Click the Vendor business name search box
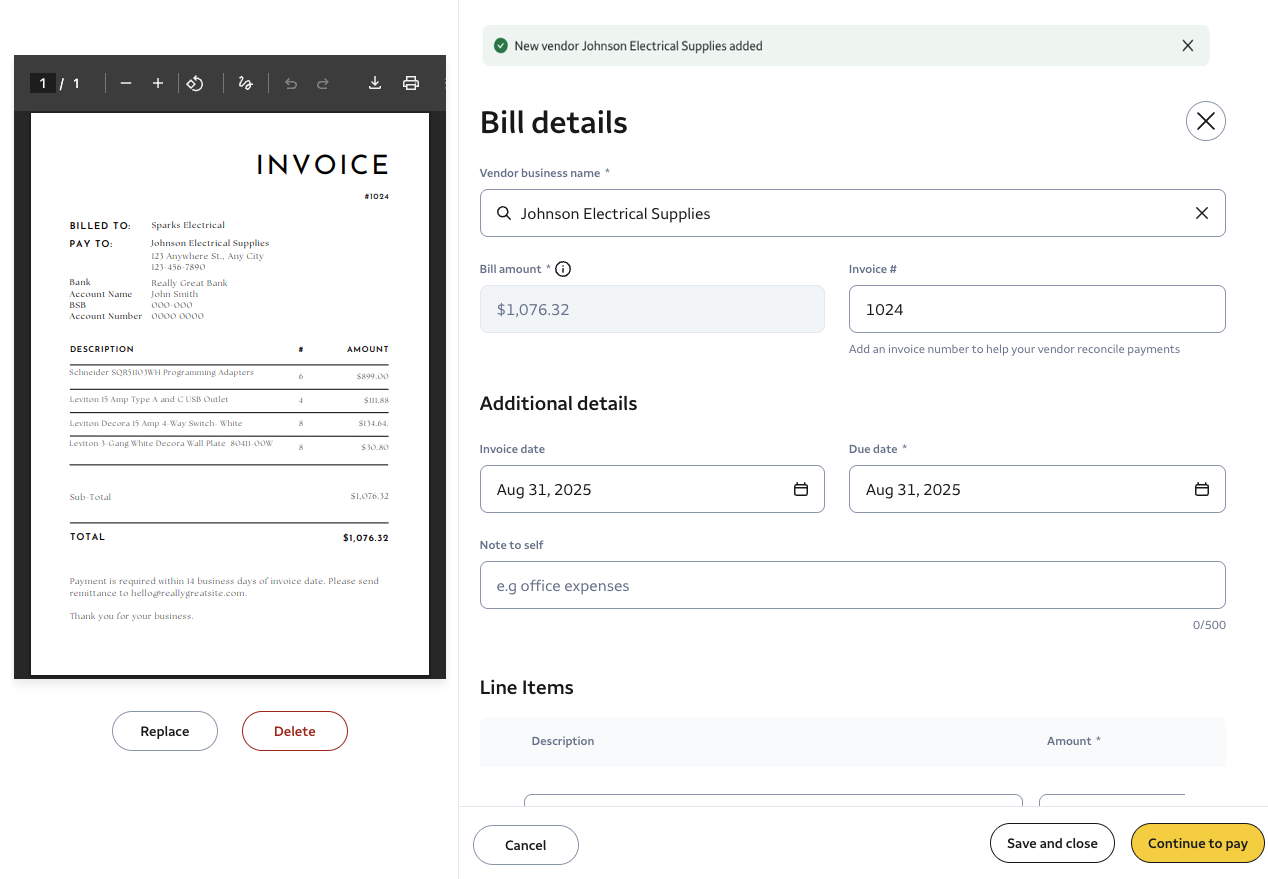1268x879 pixels. coord(840,213)
